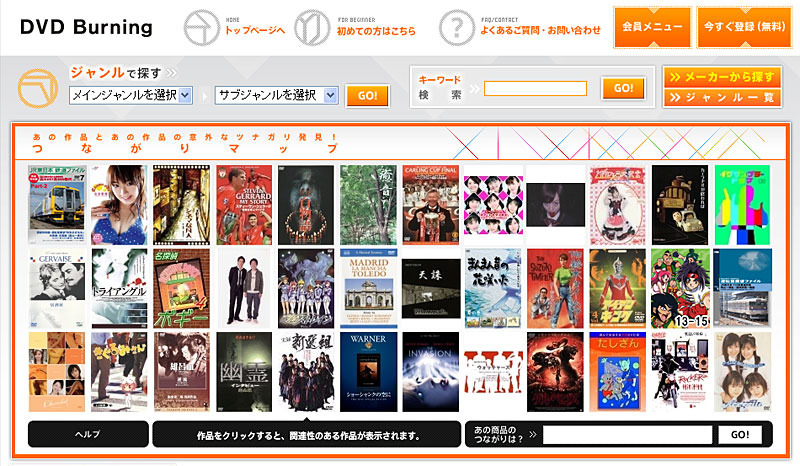Select the 幽霊 green dark cover

click(244, 372)
